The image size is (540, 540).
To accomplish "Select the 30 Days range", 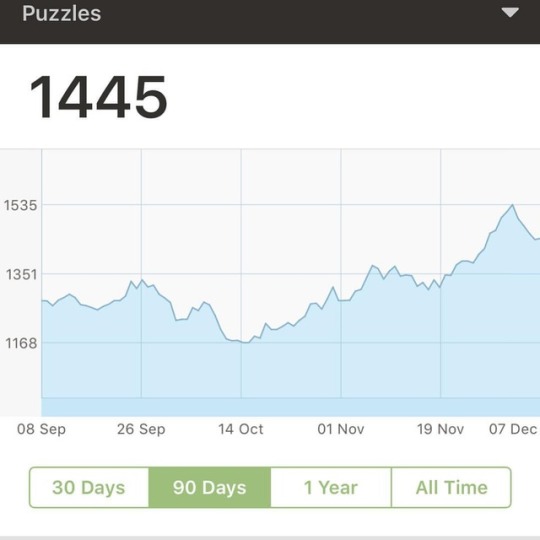I will [89, 487].
